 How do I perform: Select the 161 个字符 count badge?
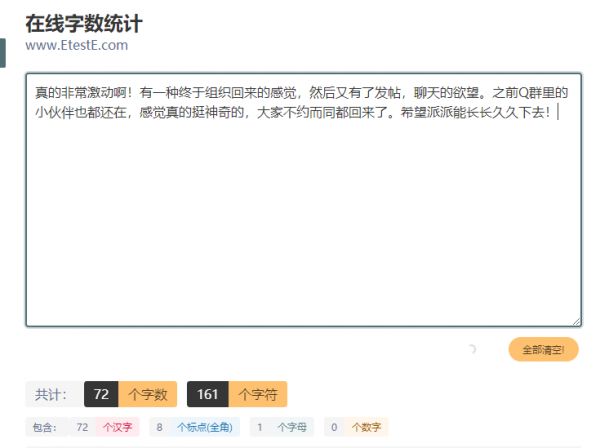tap(237, 394)
